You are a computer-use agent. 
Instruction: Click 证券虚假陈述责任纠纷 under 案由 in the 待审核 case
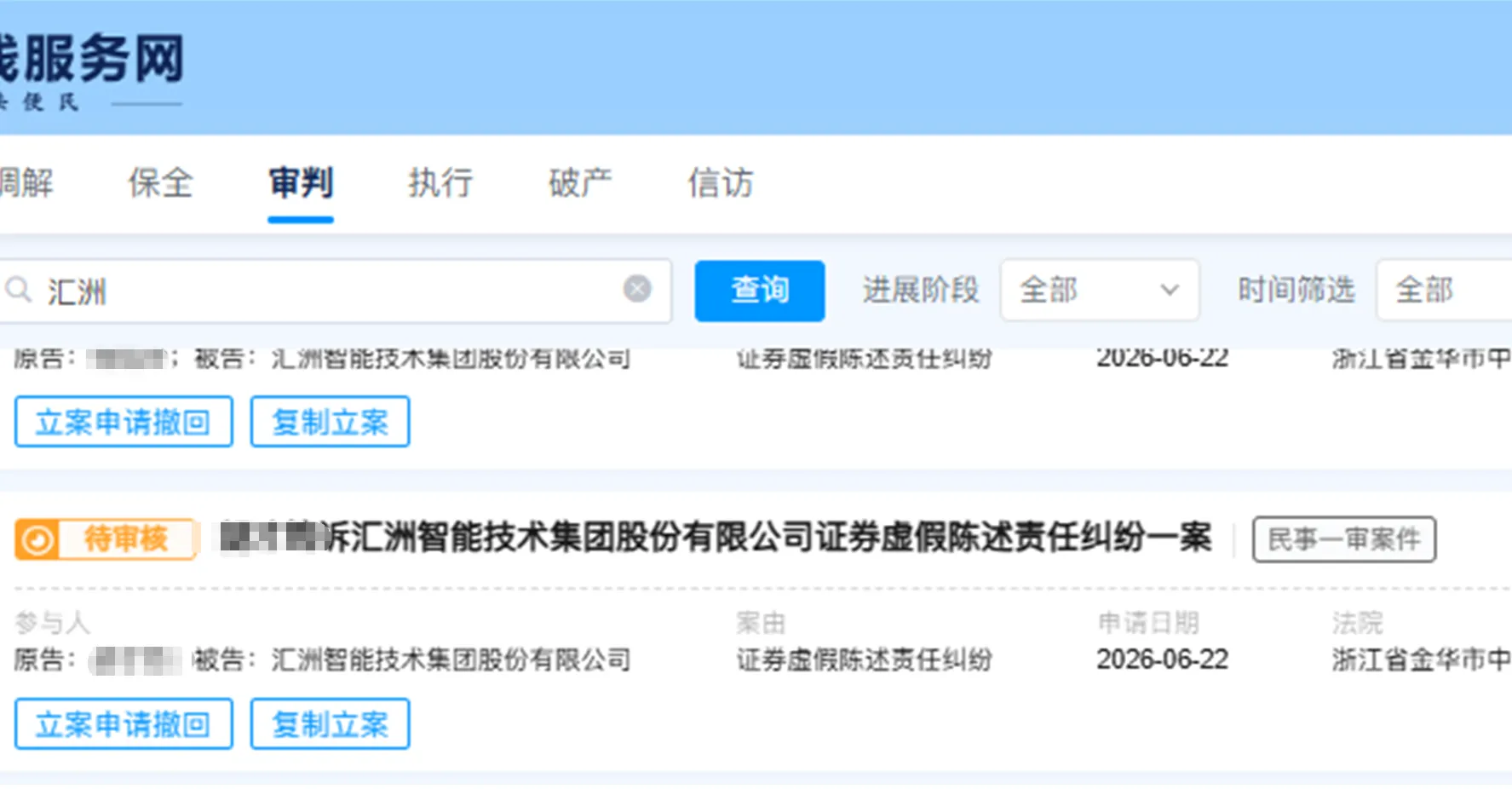tap(865, 659)
